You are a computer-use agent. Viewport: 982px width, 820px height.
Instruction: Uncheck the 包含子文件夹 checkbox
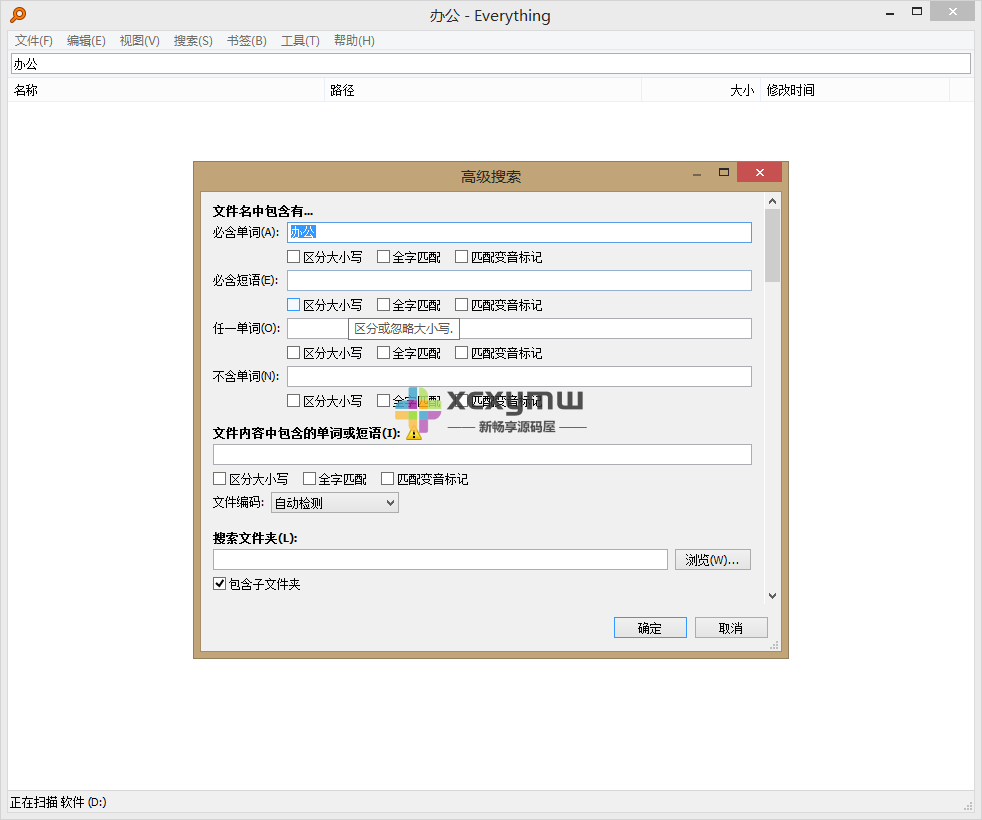pos(219,583)
